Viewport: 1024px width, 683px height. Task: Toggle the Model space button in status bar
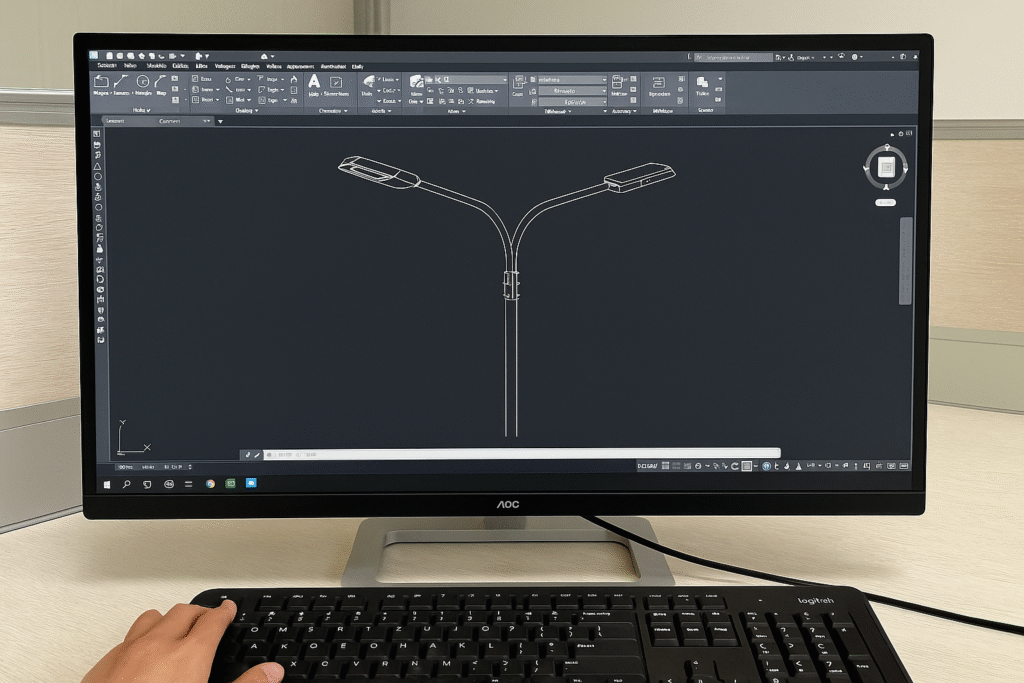click(648, 466)
